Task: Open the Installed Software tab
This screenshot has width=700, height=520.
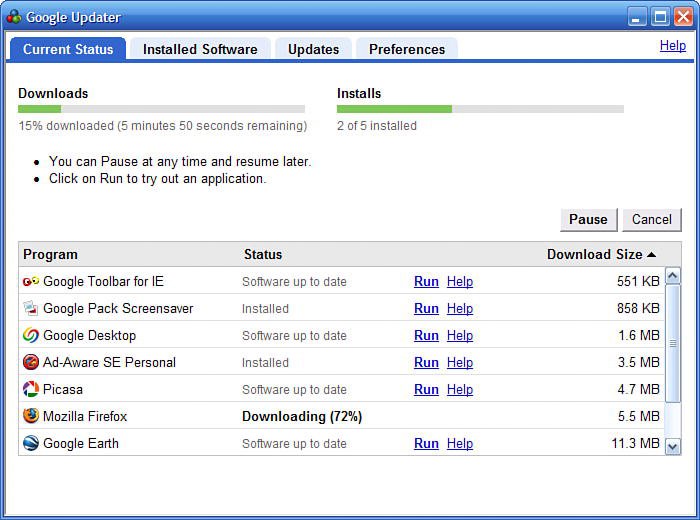Action: click(x=200, y=49)
